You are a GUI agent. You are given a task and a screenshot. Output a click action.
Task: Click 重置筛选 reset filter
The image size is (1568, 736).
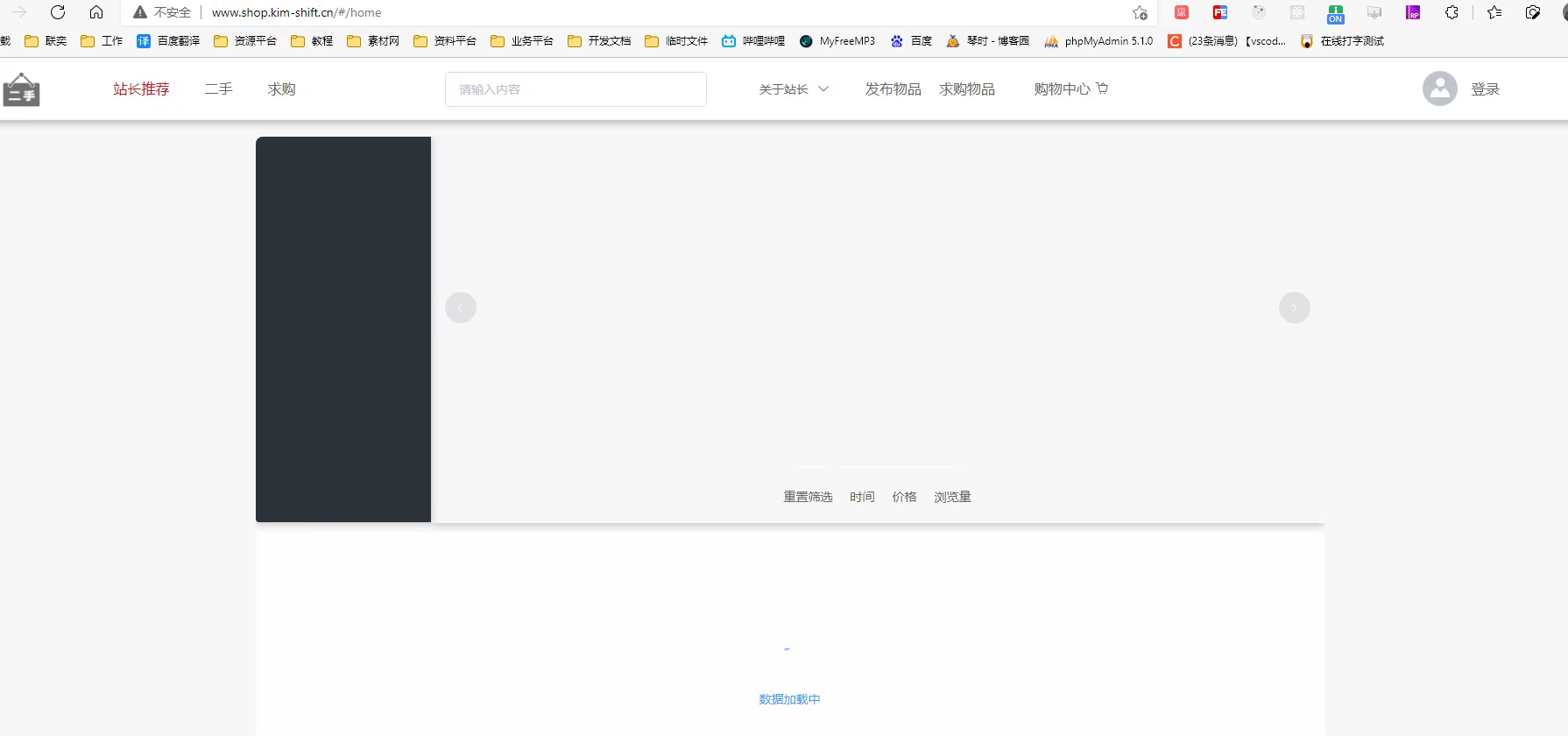point(808,497)
